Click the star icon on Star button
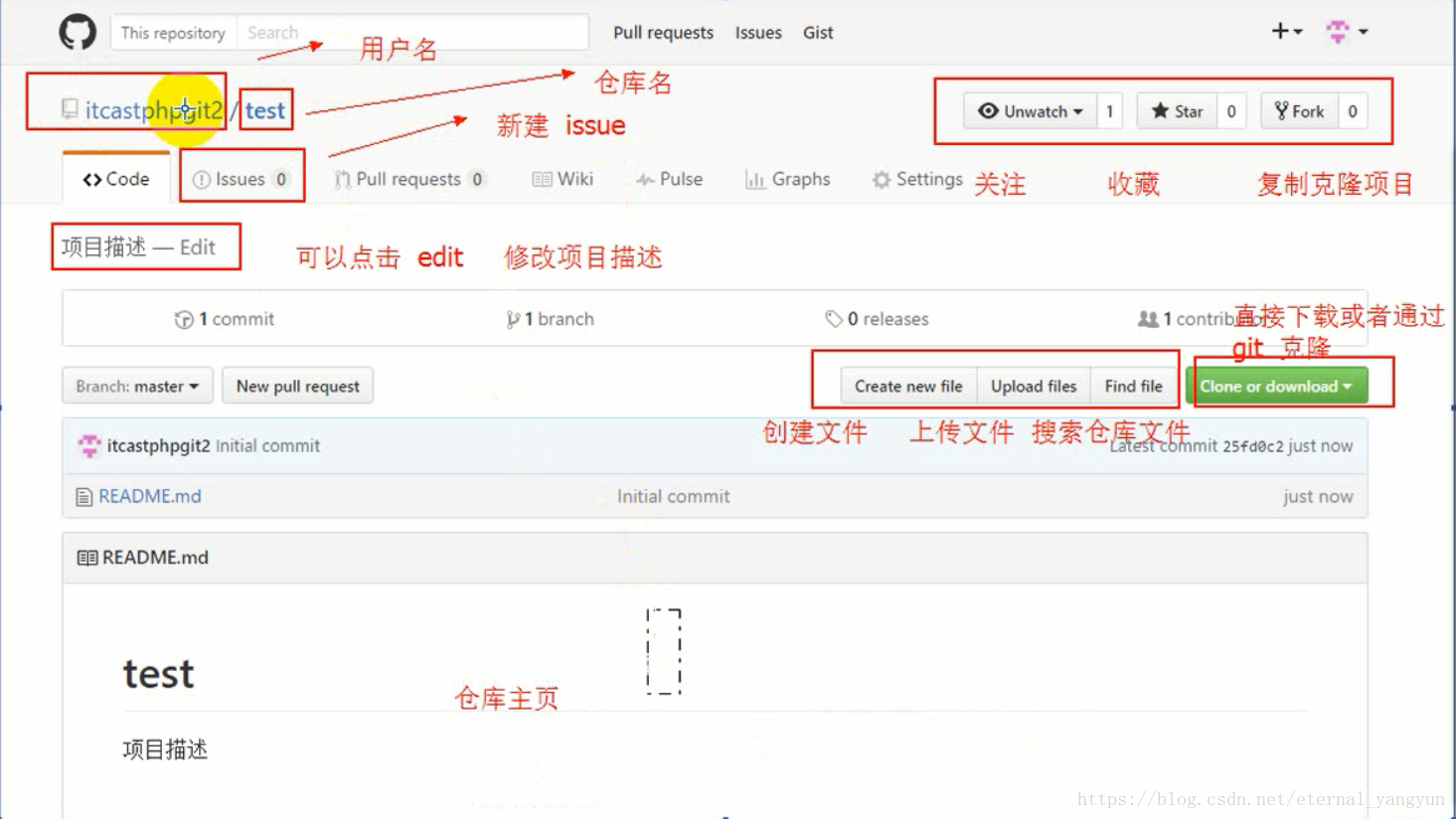 tap(1160, 110)
